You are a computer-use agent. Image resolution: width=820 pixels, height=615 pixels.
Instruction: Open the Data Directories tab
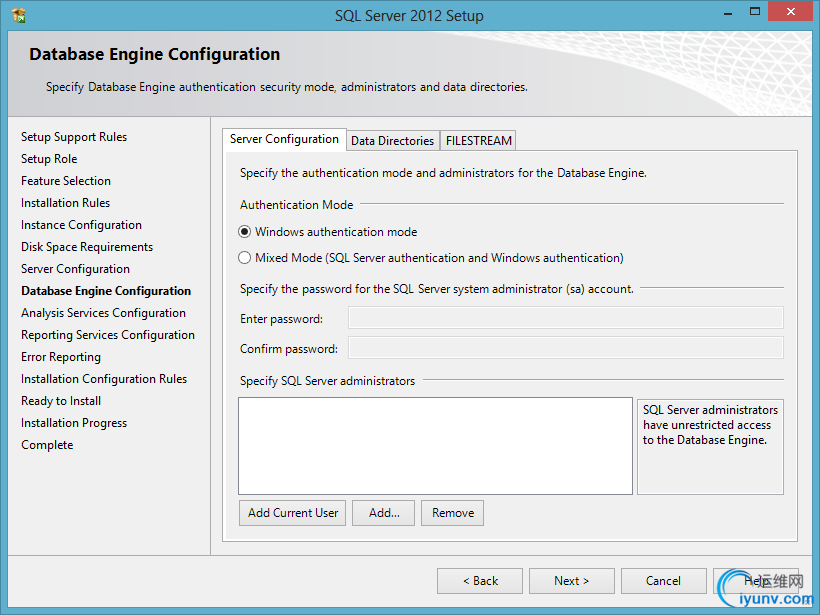(392, 141)
